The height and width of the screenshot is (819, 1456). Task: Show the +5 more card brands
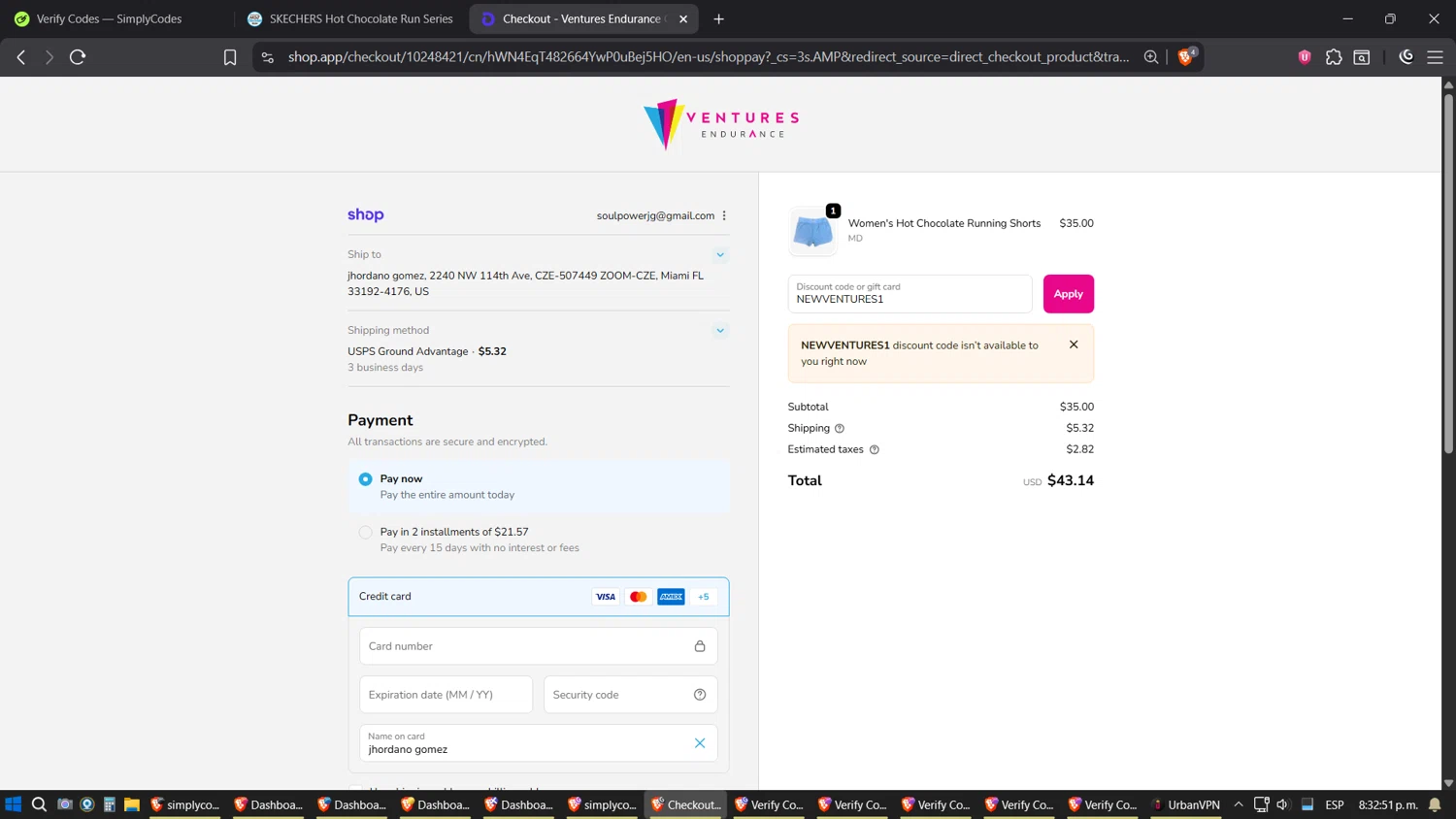tap(704, 597)
